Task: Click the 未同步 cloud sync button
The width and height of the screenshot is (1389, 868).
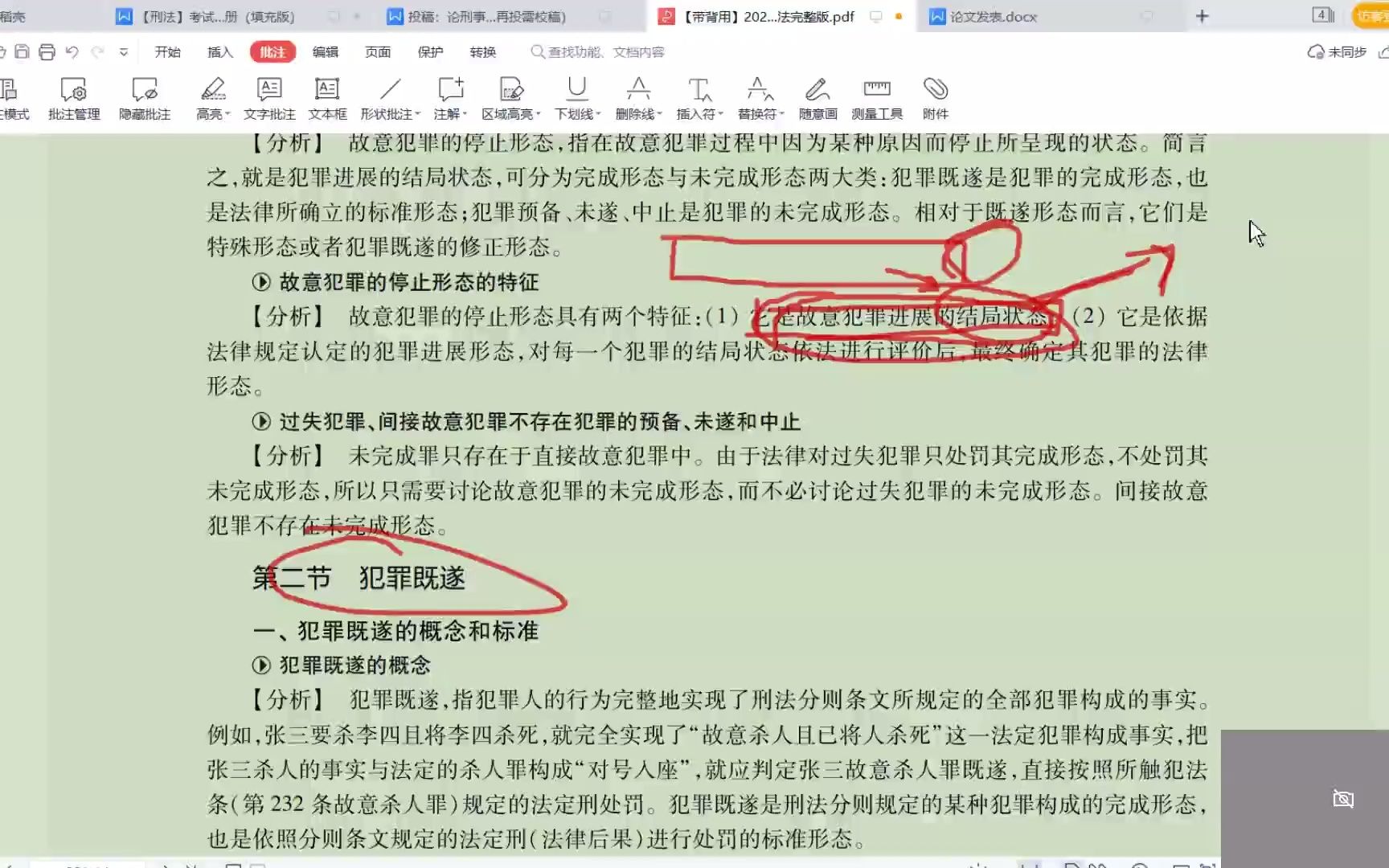Action: coord(1337,51)
